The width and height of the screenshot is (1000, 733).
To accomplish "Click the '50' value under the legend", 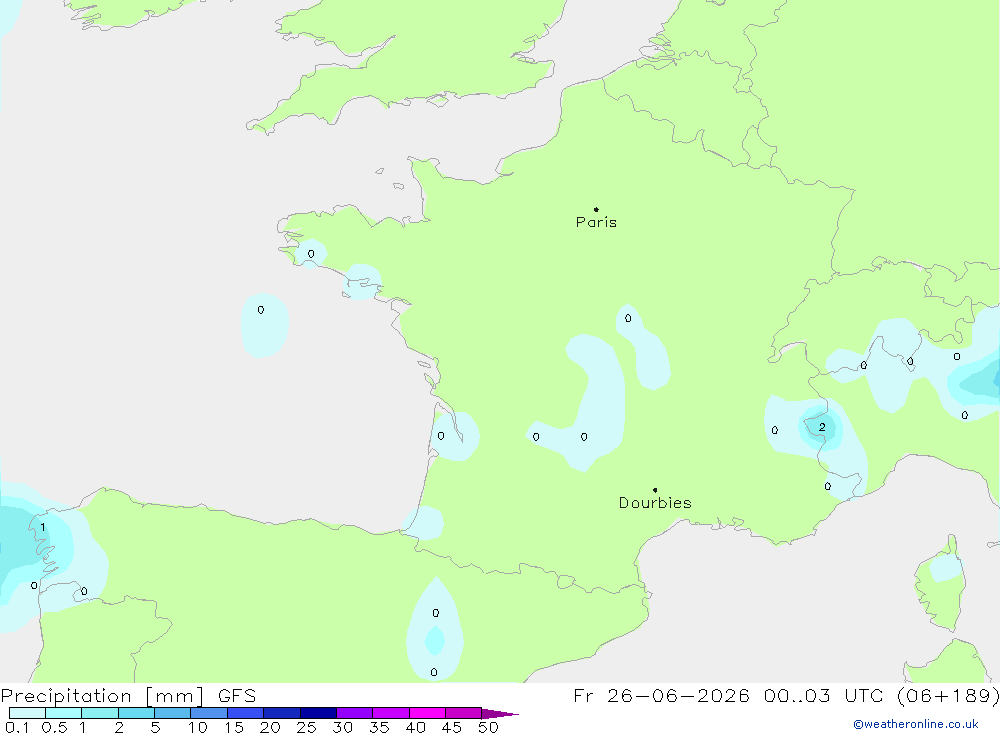I will [x=489, y=727].
